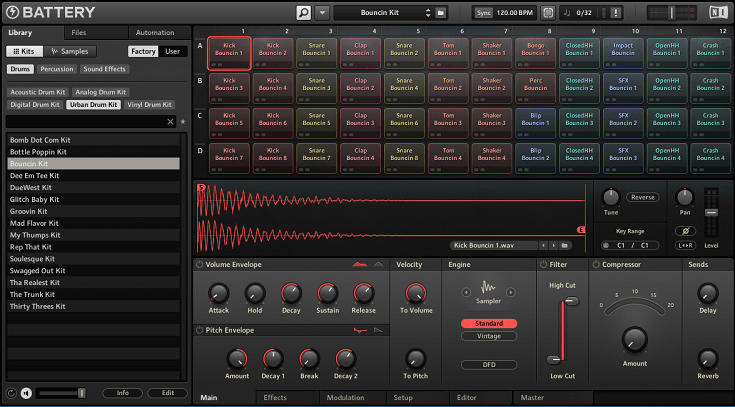Filter by the Percussion tag

(57, 69)
